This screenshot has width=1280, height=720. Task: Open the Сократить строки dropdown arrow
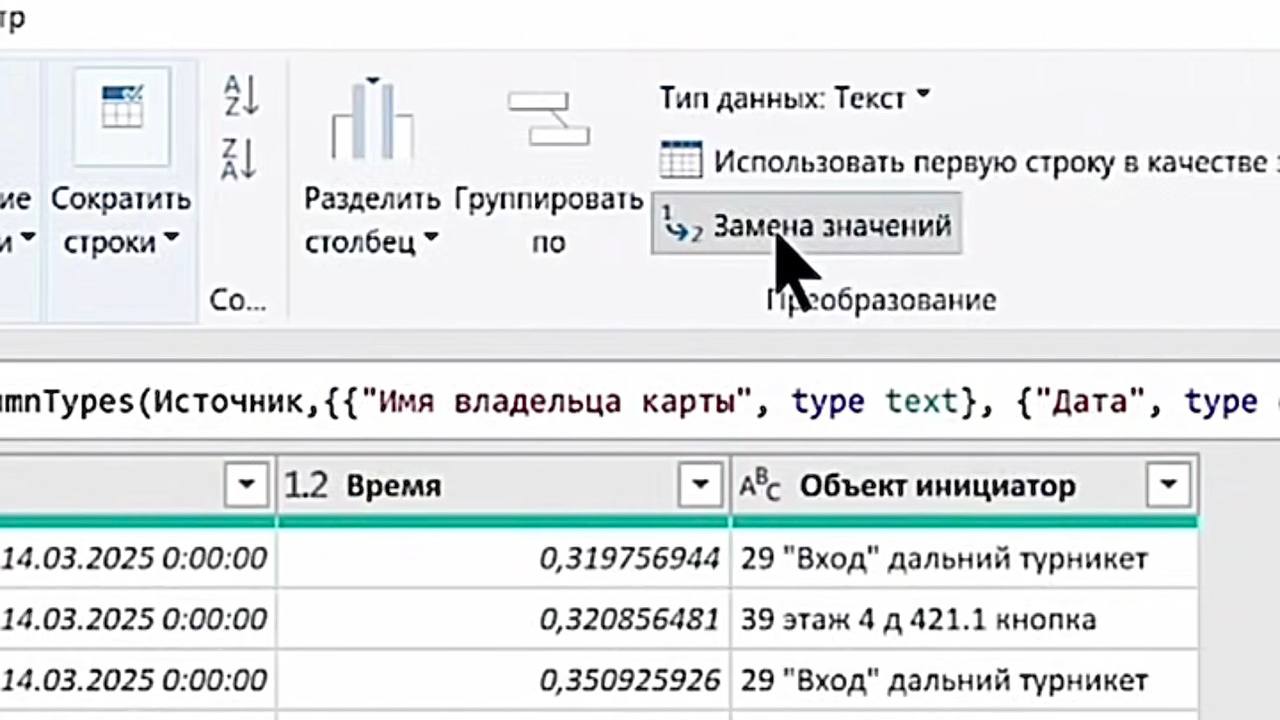171,240
